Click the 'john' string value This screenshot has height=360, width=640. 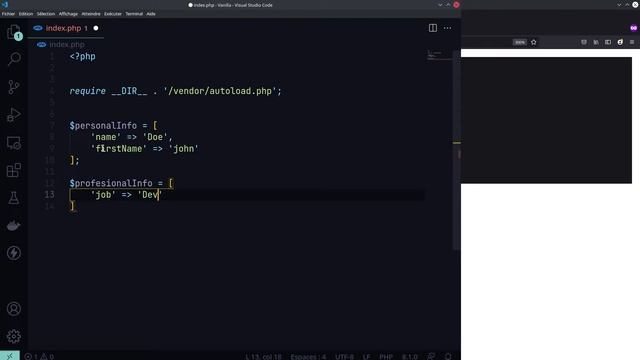click(x=184, y=149)
